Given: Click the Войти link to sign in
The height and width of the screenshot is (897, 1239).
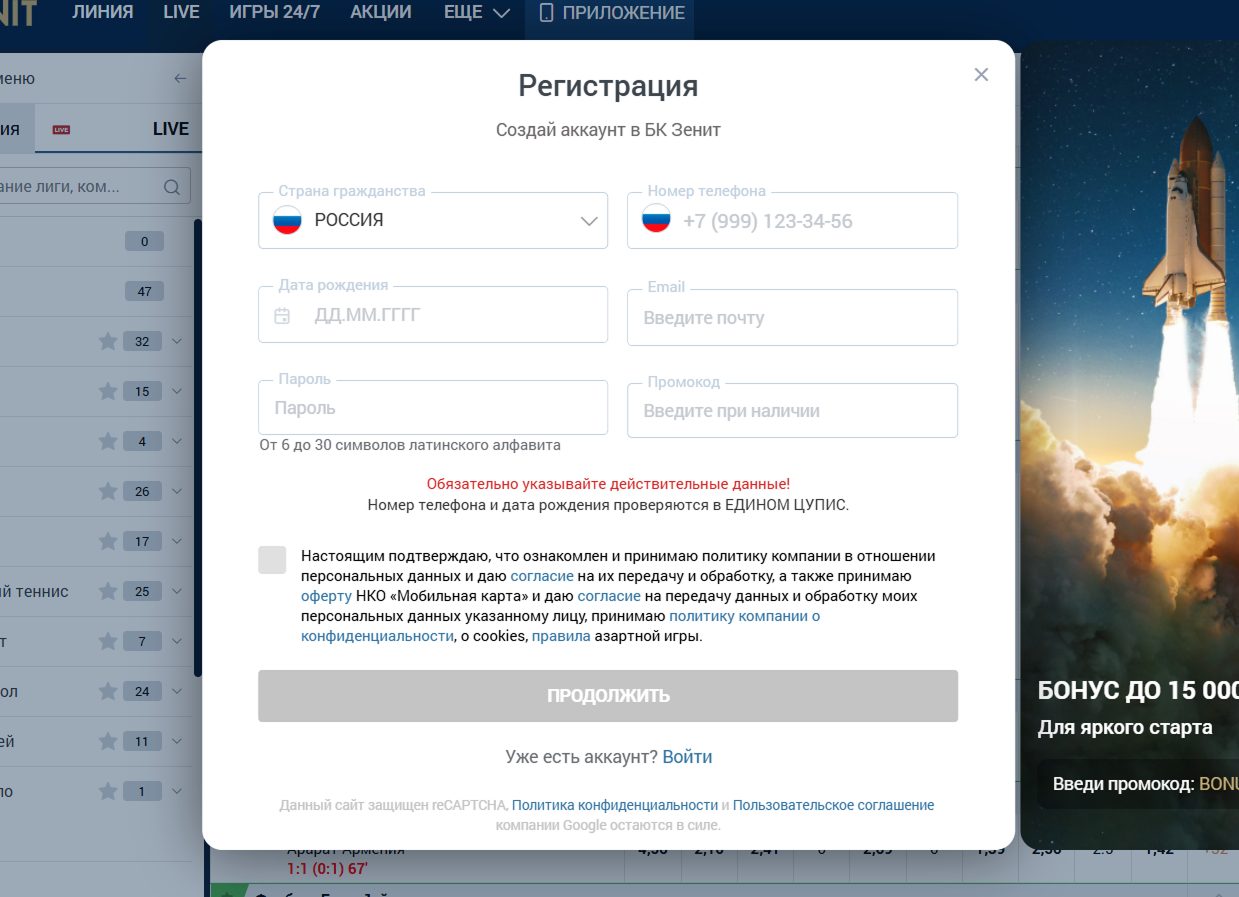Looking at the screenshot, I should coord(687,757).
